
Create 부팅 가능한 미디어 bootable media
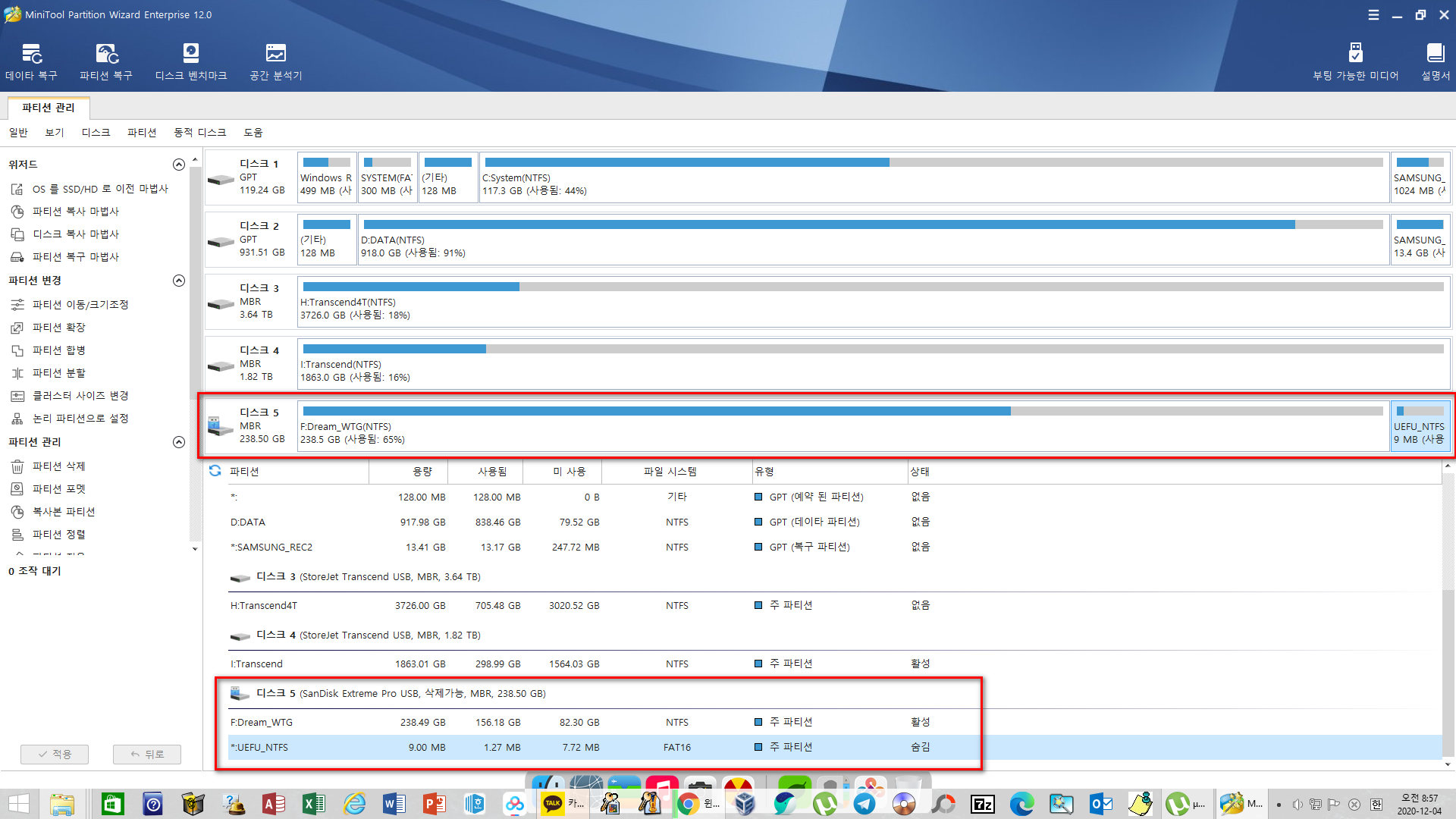tap(1356, 61)
